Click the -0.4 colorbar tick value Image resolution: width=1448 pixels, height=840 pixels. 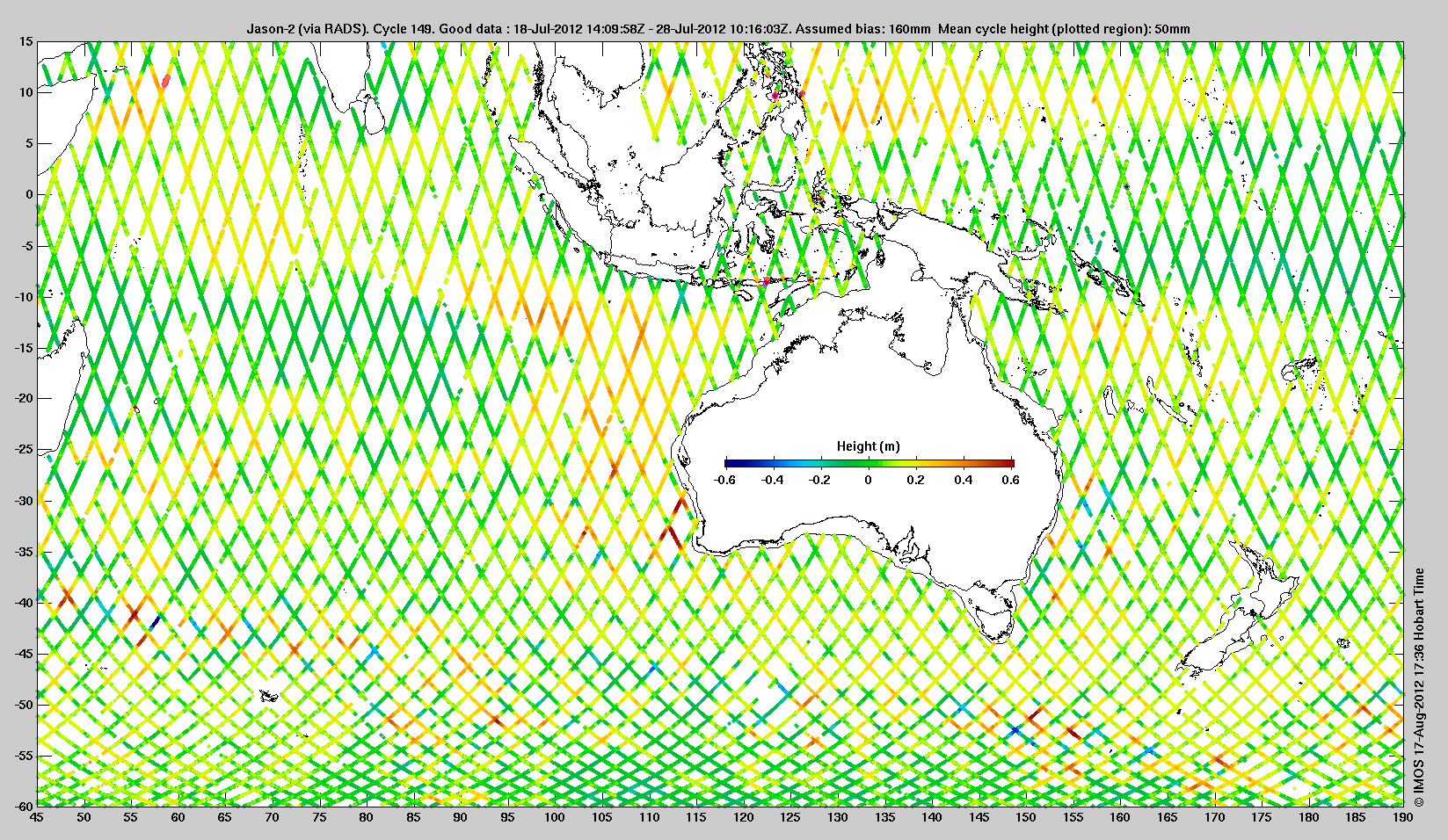tap(772, 480)
